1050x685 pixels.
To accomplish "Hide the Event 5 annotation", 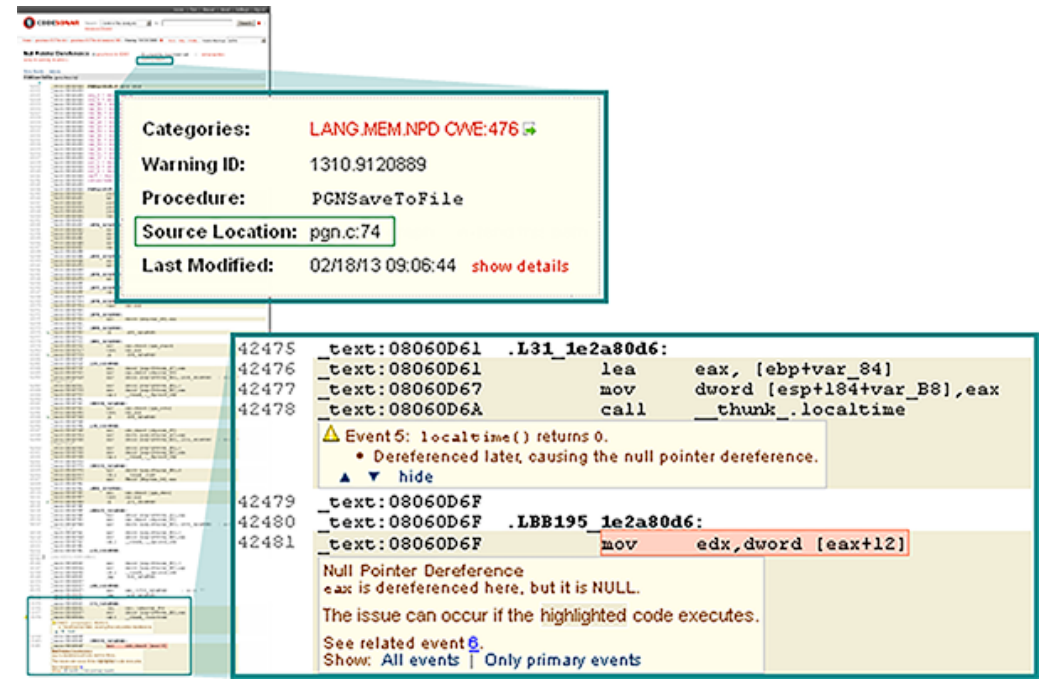I will tap(415, 477).
